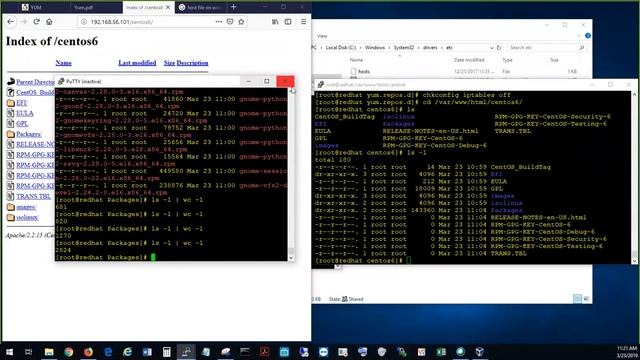Image resolution: width=640 pixels, height=360 pixels.
Task: Click scrollbar of root@redhat terminal window
Action: point(634,178)
